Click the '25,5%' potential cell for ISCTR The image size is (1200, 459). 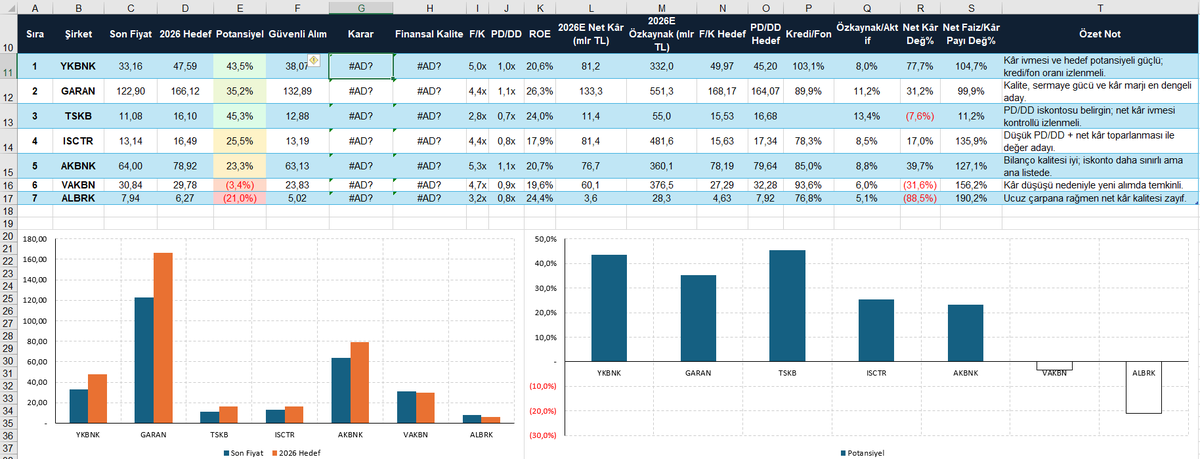pos(239,141)
